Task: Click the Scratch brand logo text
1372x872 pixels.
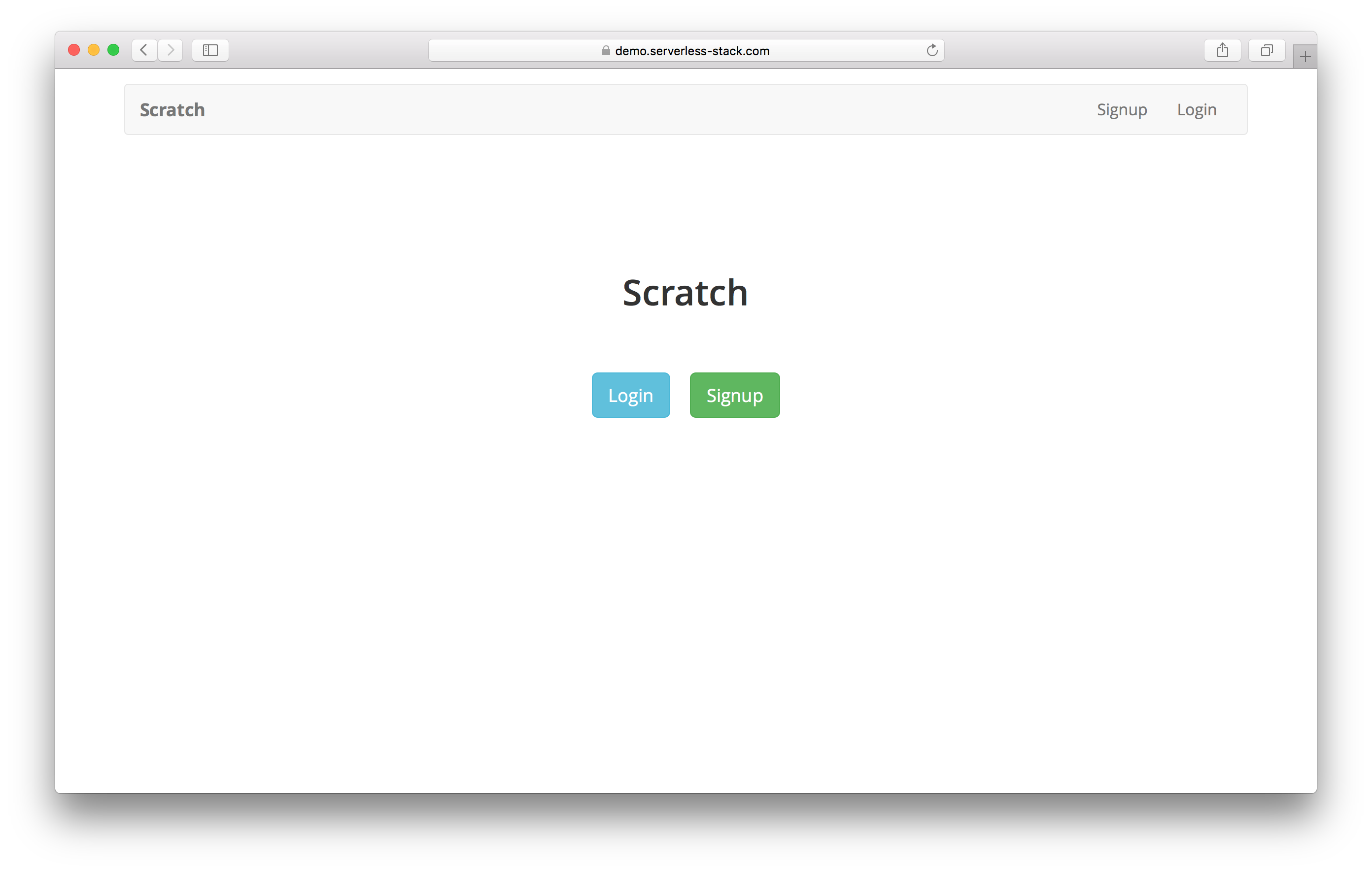Action: pyautogui.click(x=172, y=110)
